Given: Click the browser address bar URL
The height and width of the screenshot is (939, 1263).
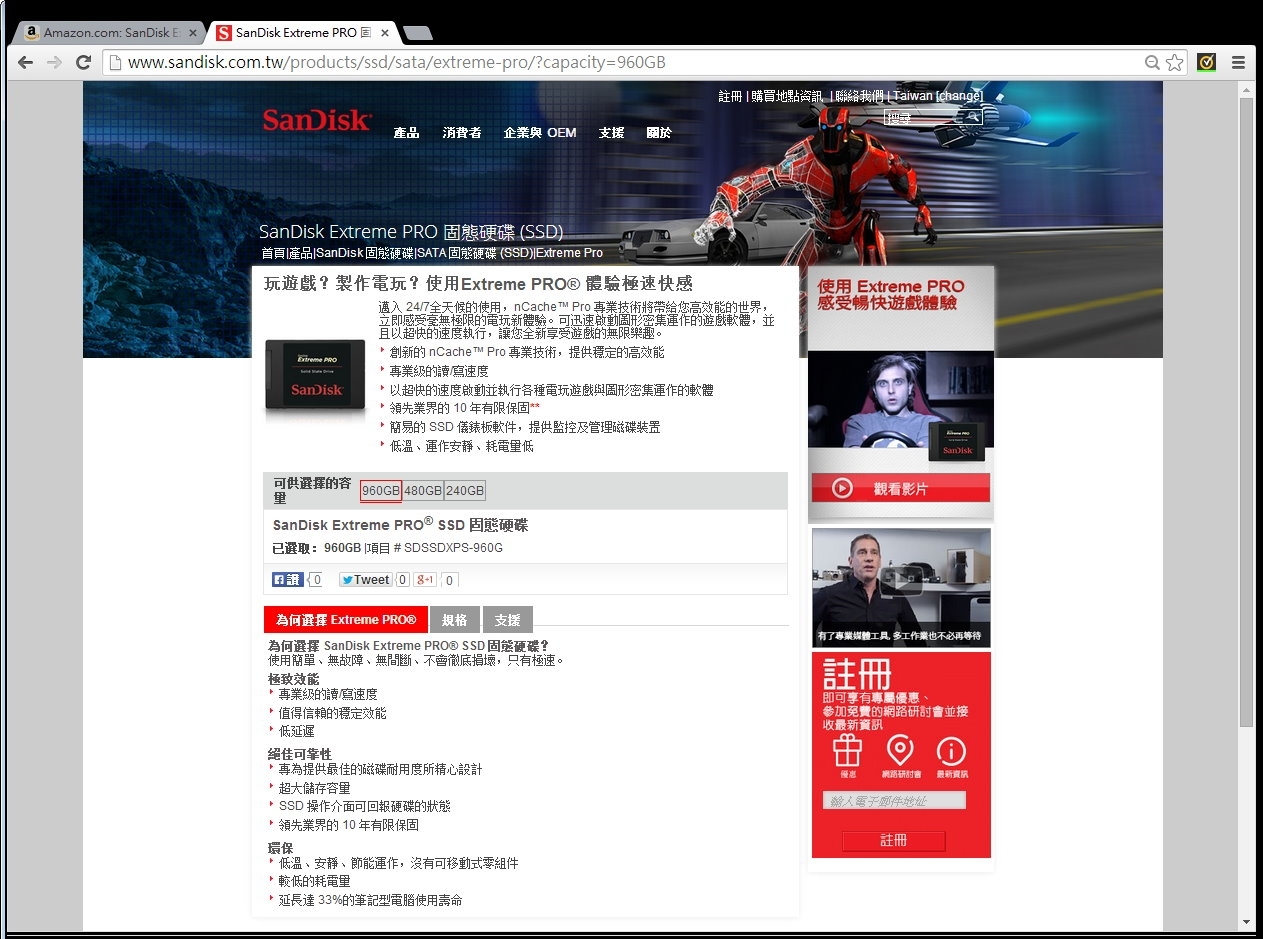Looking at the screenshot, I should pyautogui.click(x=397, y=63).
